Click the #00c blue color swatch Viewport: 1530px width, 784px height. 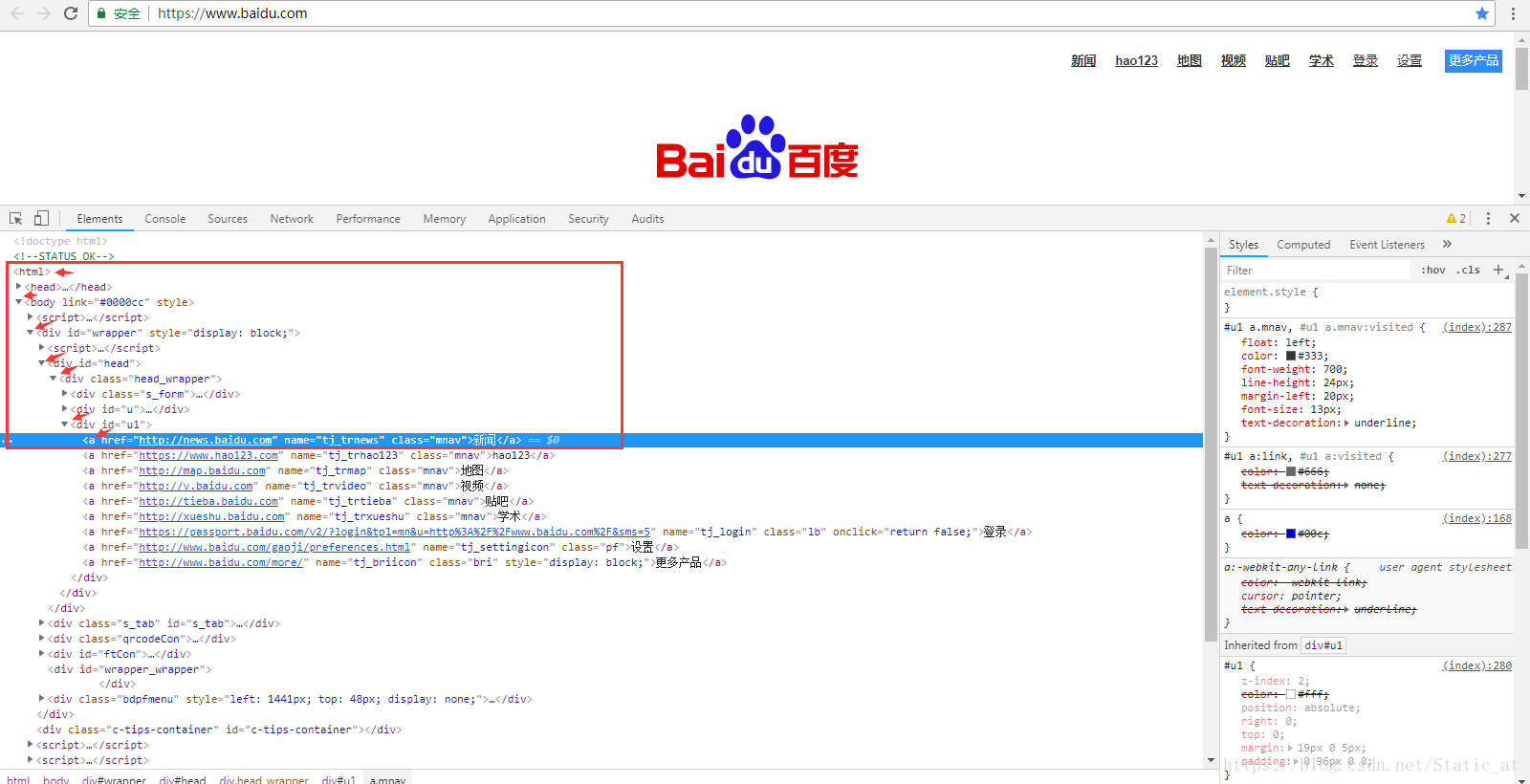point(1291,534)
